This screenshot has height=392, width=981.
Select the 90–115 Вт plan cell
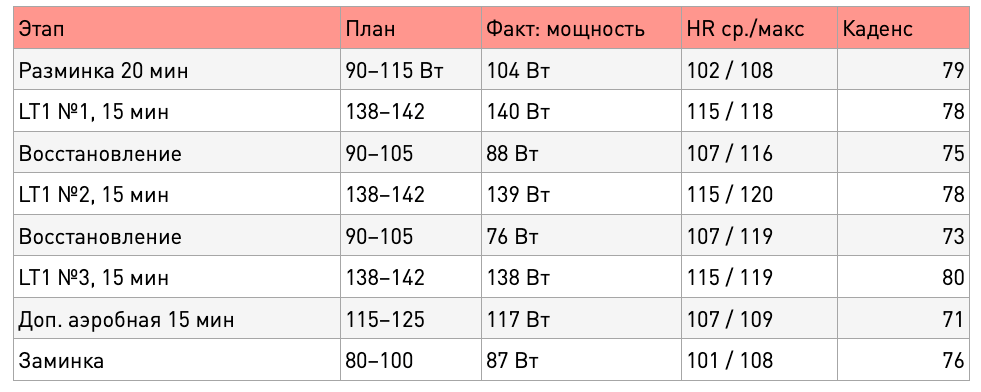411,70
